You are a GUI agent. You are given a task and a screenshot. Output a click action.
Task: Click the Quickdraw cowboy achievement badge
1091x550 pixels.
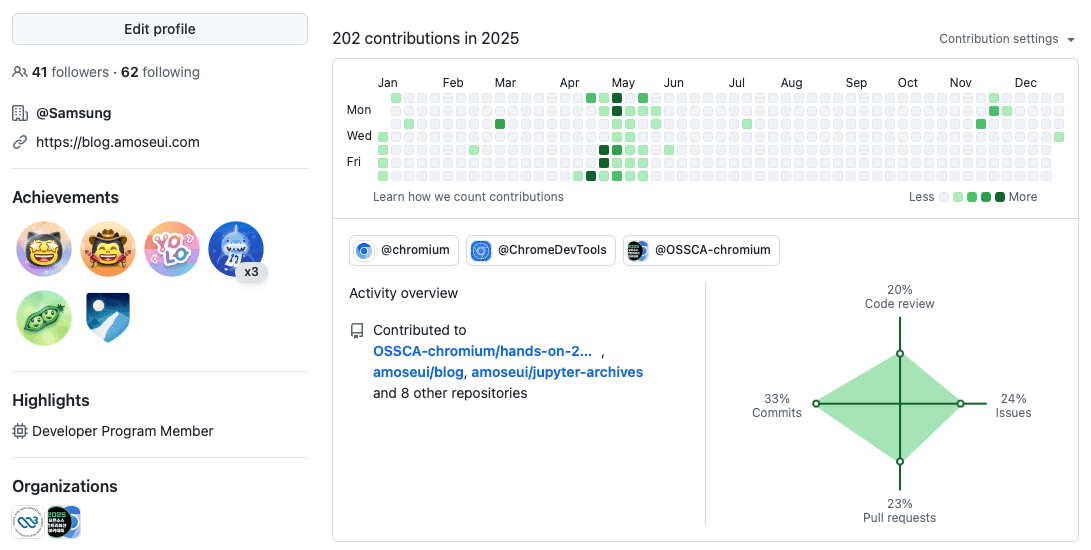coord(108,249)
